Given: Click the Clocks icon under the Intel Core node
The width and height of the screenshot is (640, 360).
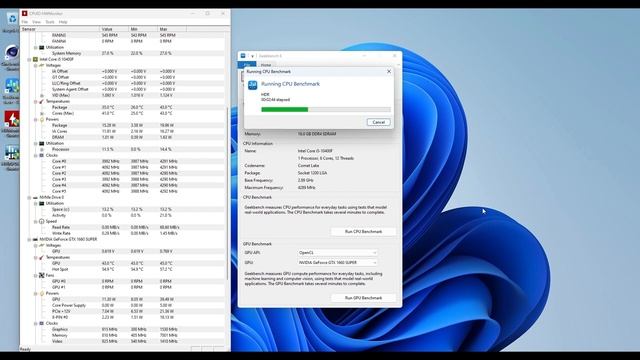Looking at the screenshot, I should pos(41,155).
